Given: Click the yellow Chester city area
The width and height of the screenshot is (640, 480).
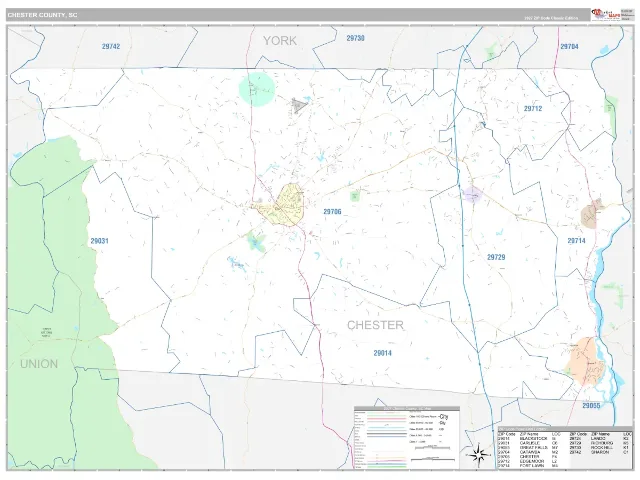Looking at the screenshot, I should tap(286, 205).
